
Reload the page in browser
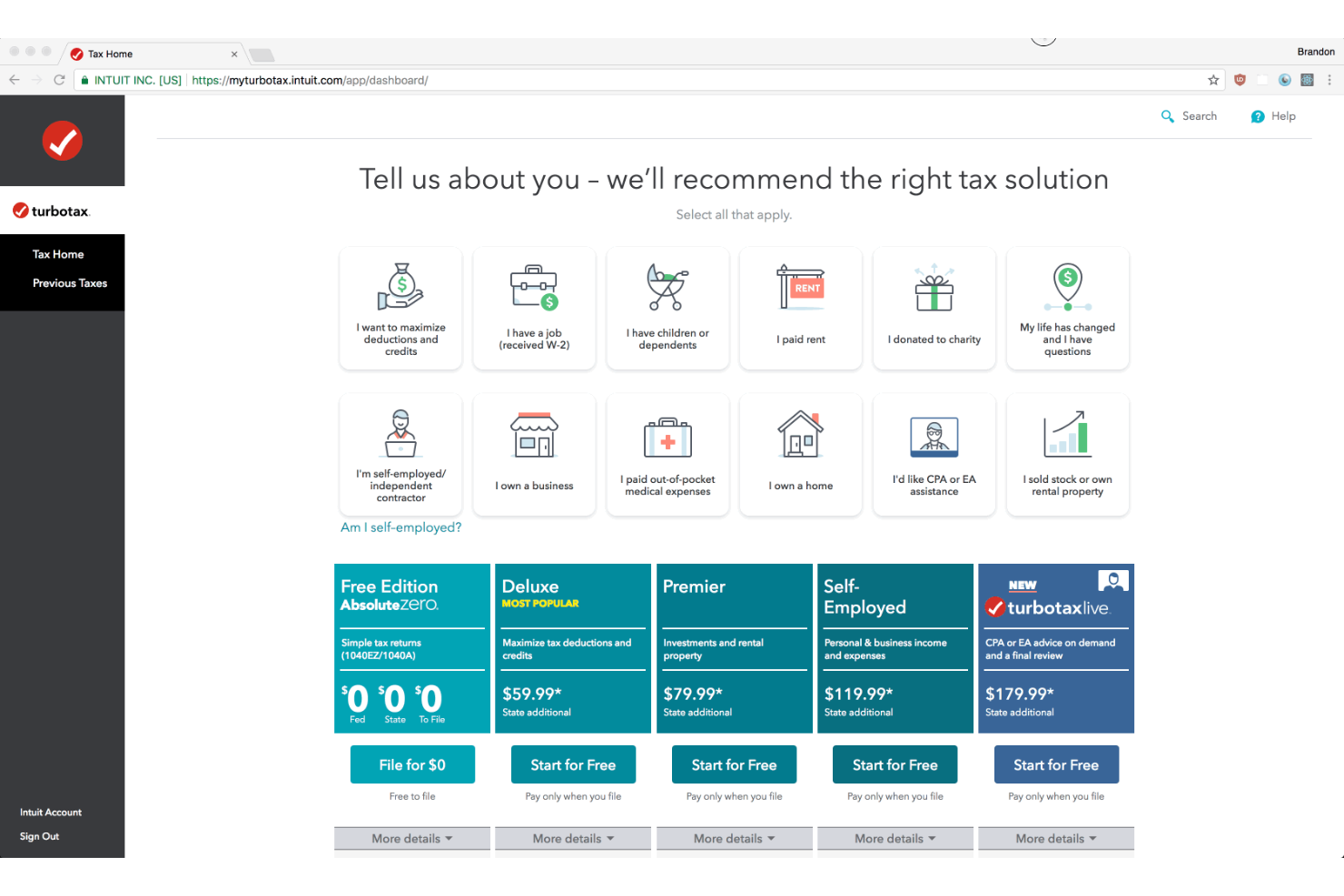point(59,80)
